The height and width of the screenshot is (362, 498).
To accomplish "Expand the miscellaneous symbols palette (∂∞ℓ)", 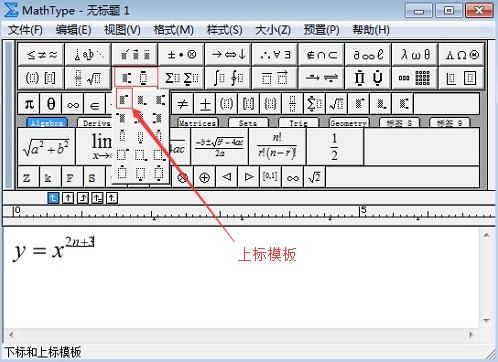I will coord(368,54).
